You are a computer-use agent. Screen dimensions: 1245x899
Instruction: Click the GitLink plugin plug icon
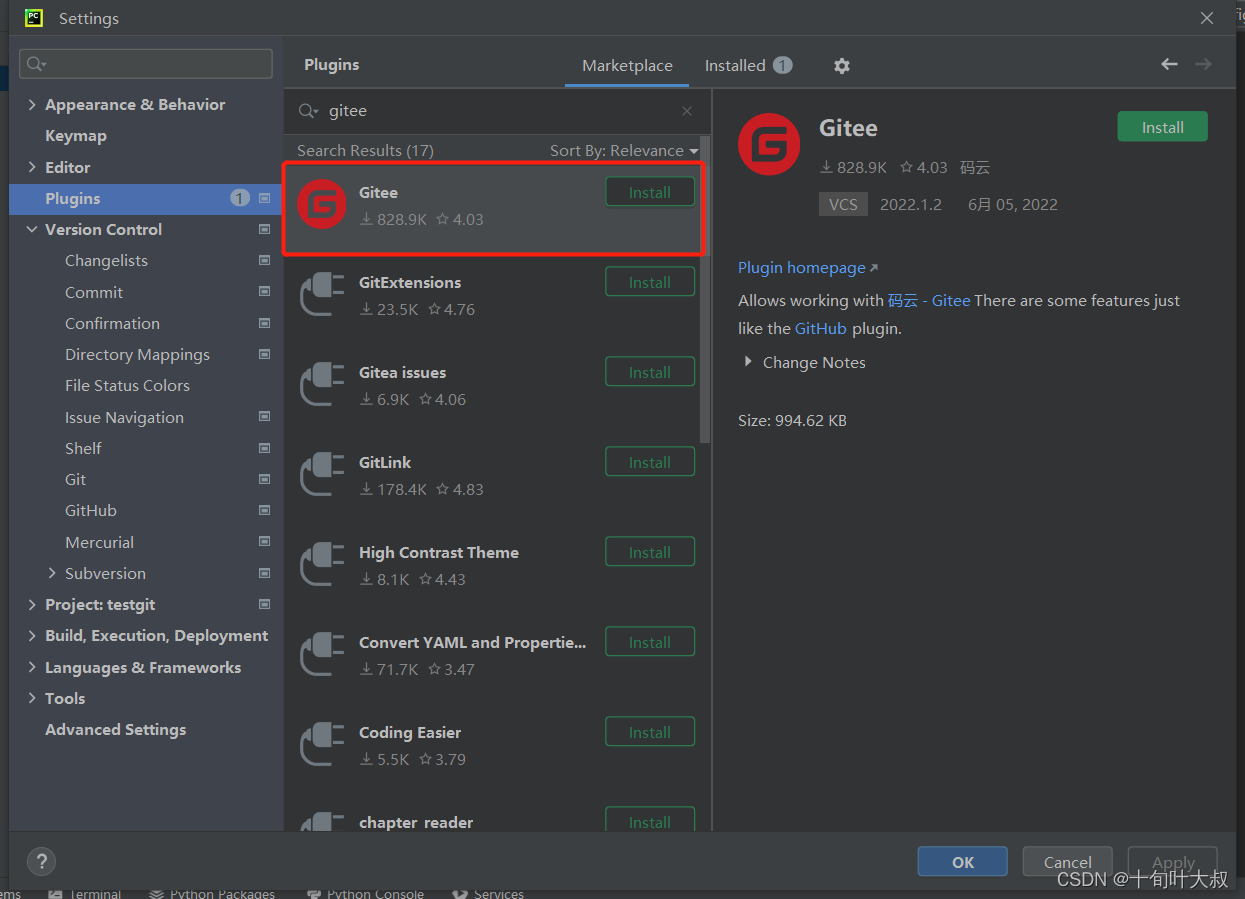322,474
